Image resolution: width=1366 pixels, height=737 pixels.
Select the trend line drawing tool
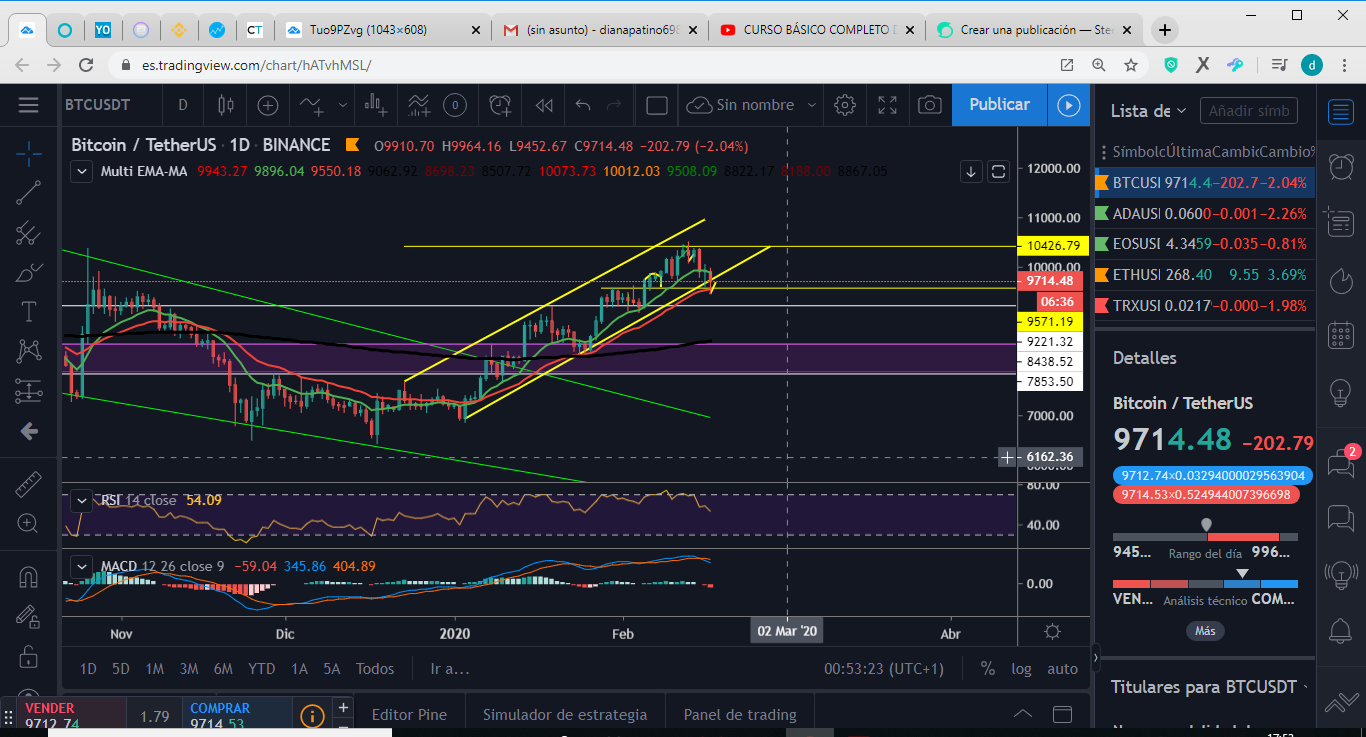(28, 192)
